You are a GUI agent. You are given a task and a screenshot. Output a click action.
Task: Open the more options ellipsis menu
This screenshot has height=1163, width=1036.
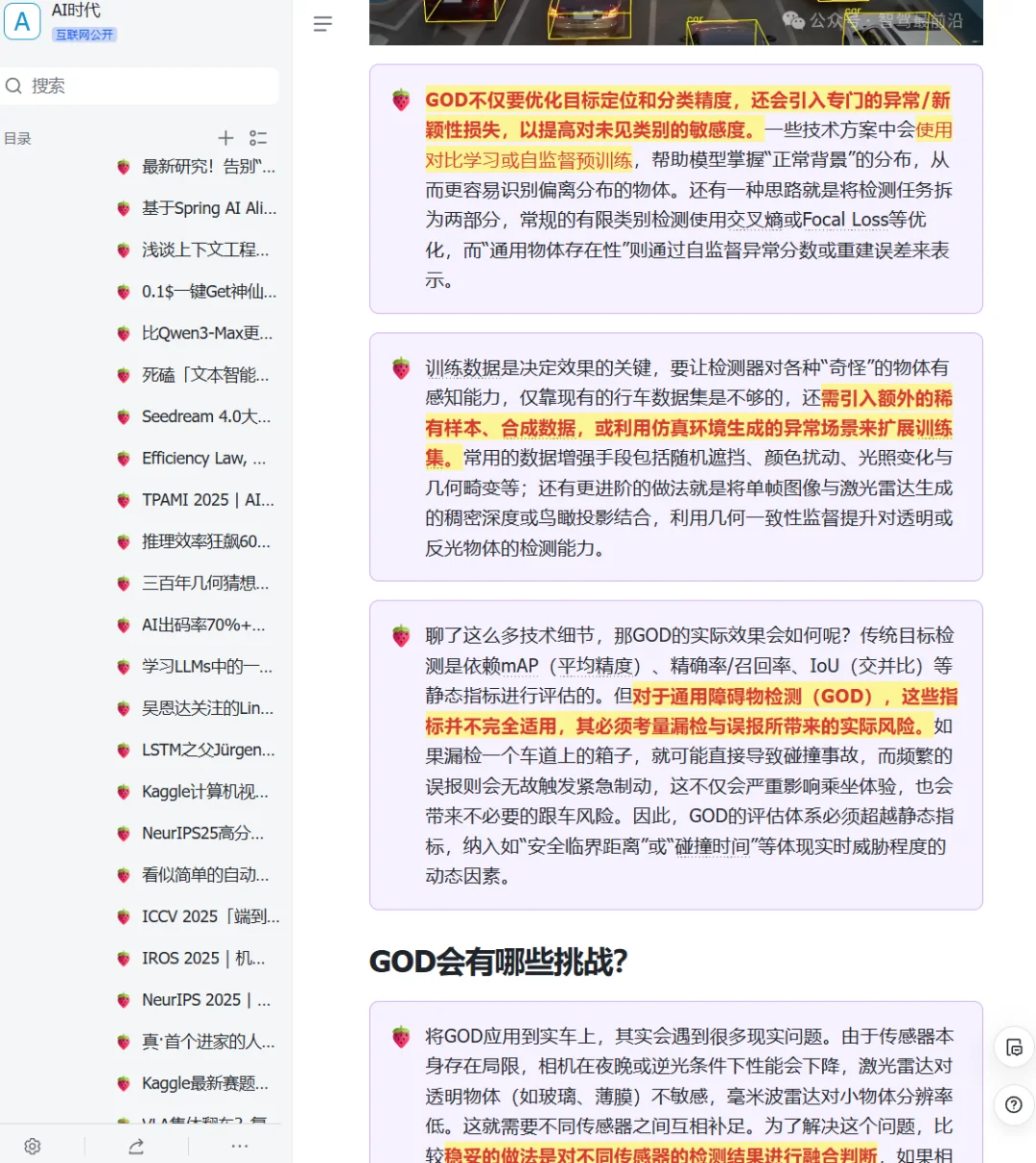point(239,1146)
